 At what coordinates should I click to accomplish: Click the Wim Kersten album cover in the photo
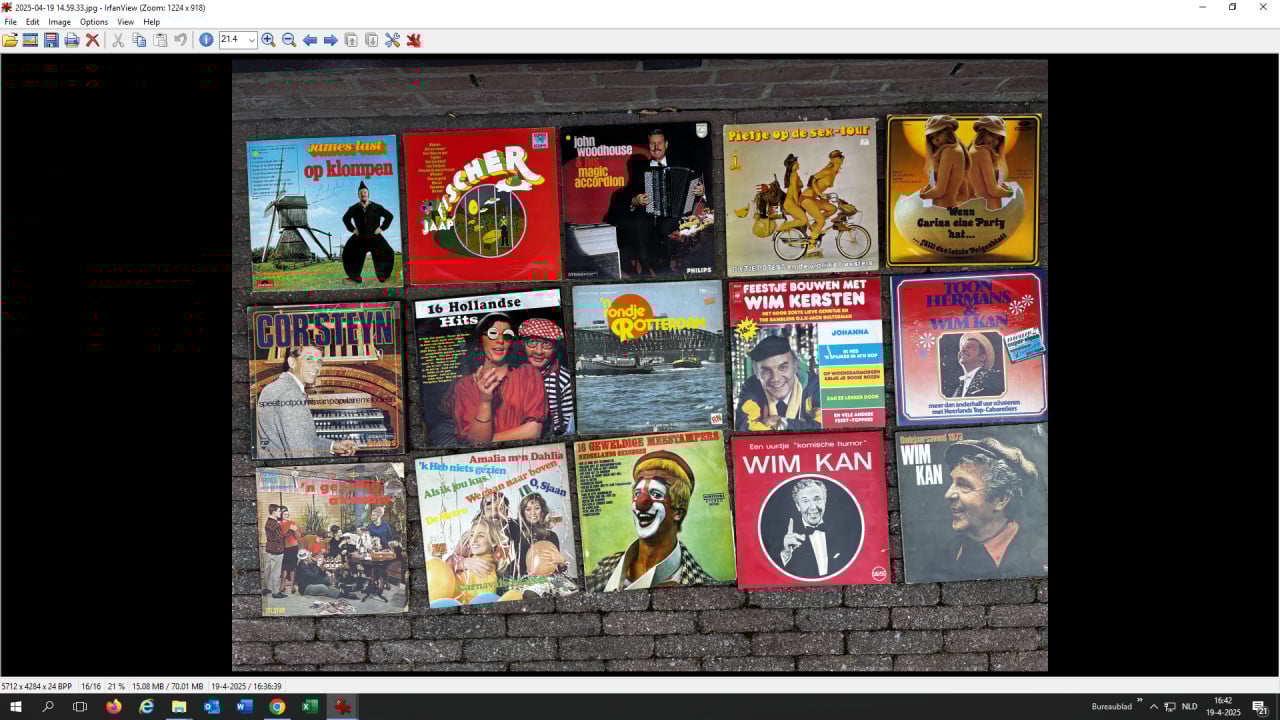click(807, 354)
